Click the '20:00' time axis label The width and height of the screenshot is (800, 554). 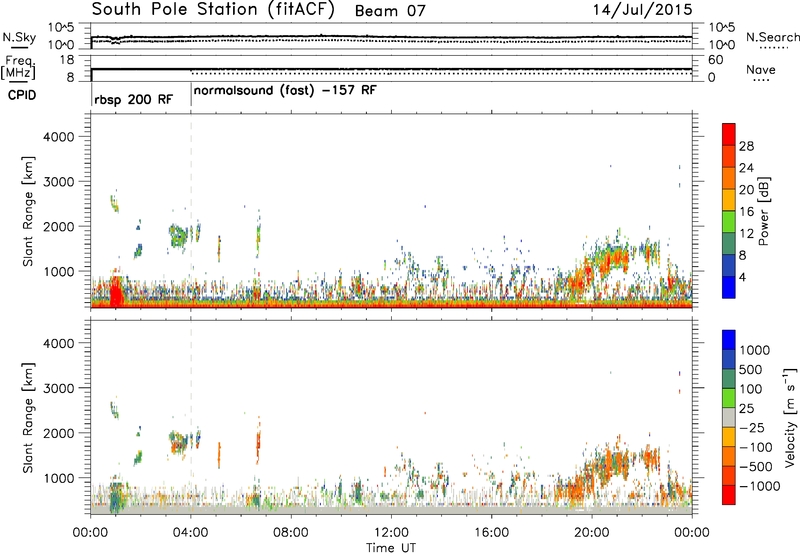[592, 532]
